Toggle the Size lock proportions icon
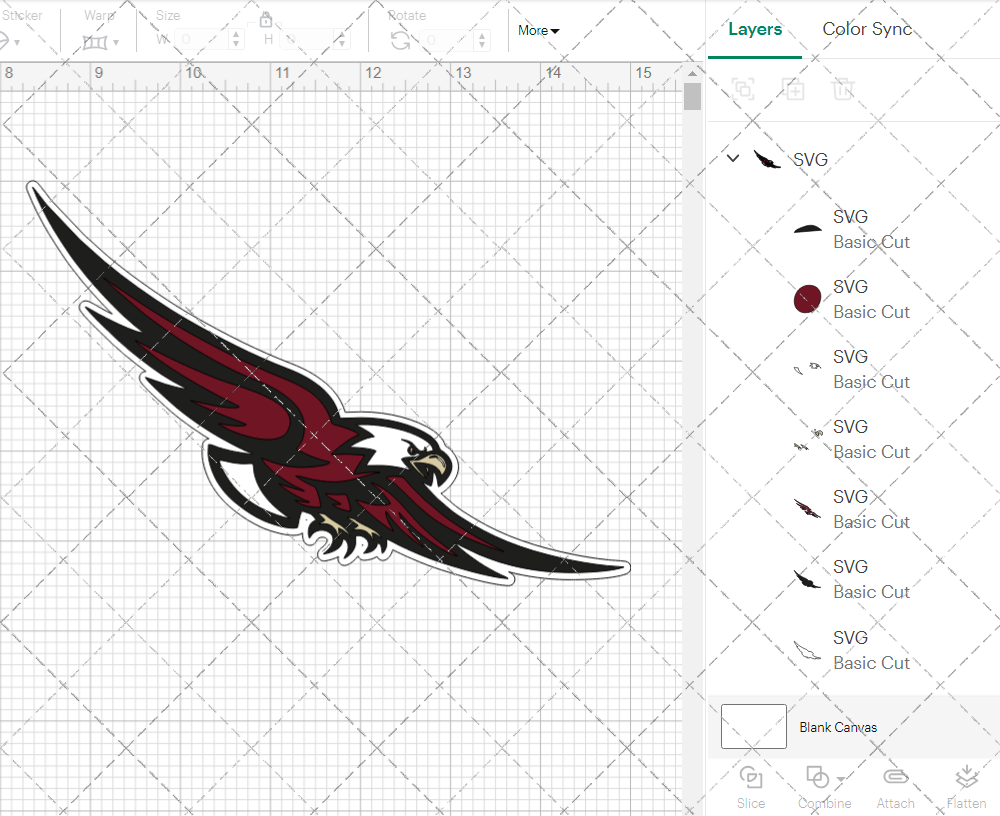1000x816 pixels. [x=266, y=19]
